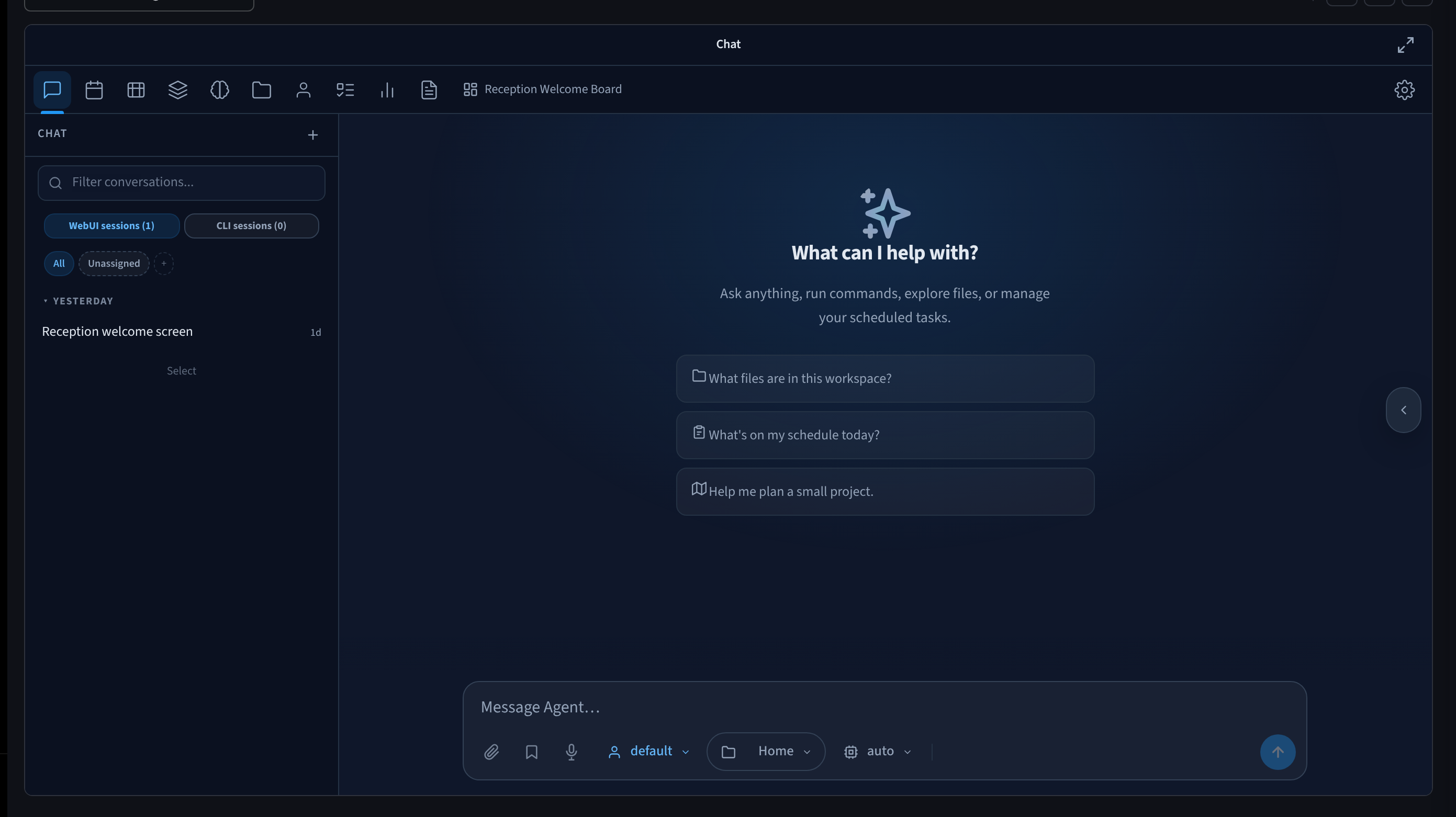Screen dimensions: 1456x817
Task: Focus the Filter conversations search field
Action: click(x=182, y=183)
